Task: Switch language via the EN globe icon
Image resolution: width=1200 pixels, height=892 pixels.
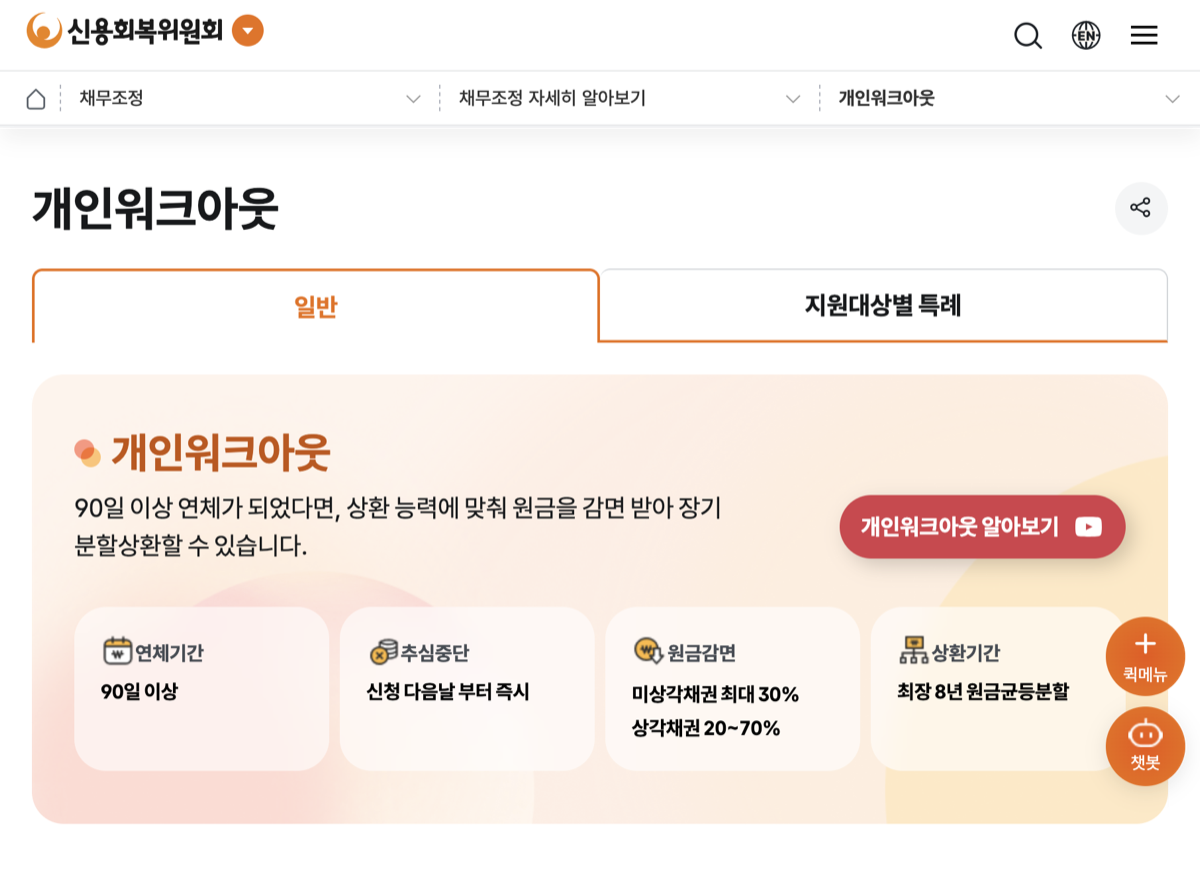Action: pos(1086,36)
